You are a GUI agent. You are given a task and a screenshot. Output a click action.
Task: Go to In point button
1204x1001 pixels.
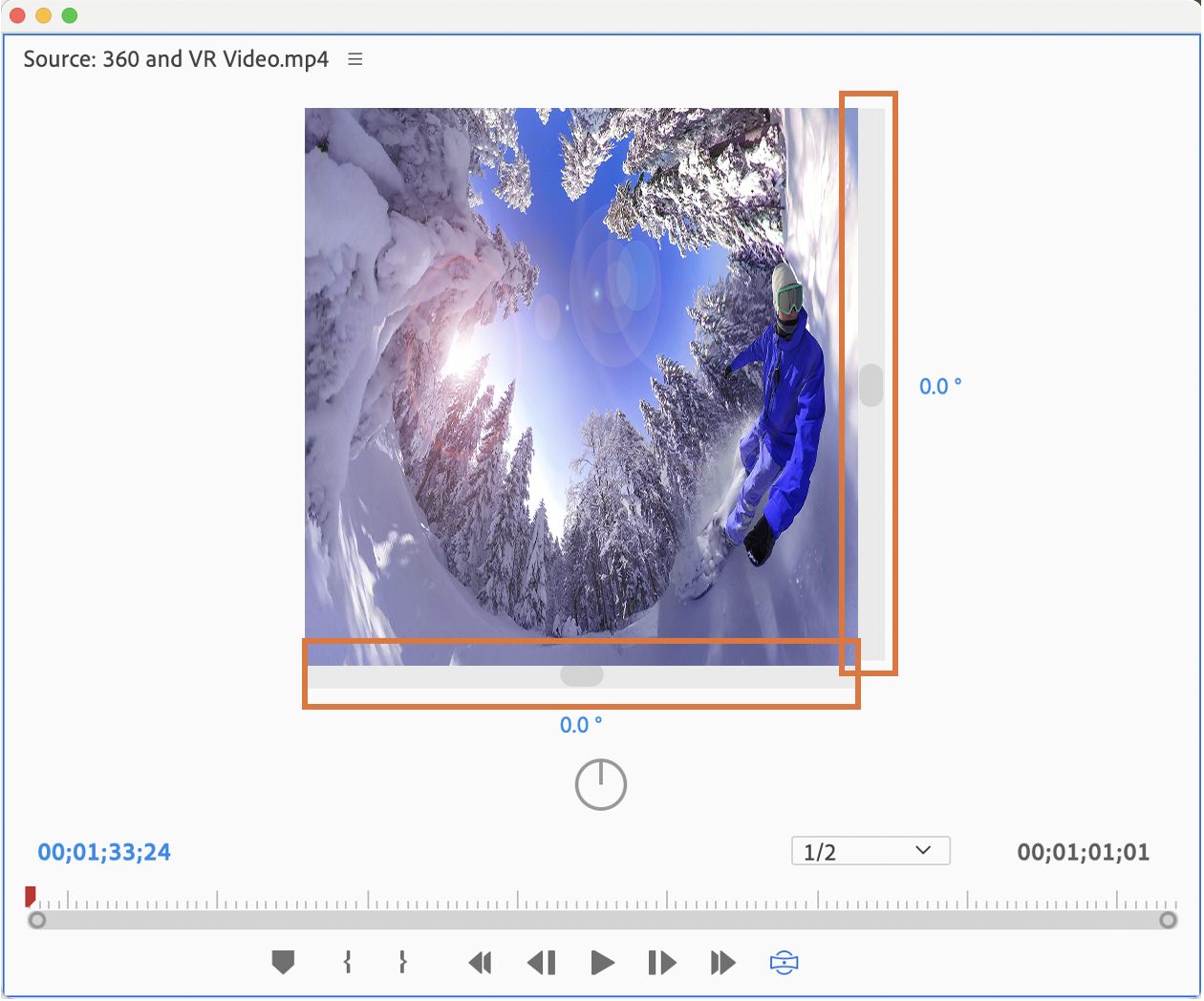[480, 963]
